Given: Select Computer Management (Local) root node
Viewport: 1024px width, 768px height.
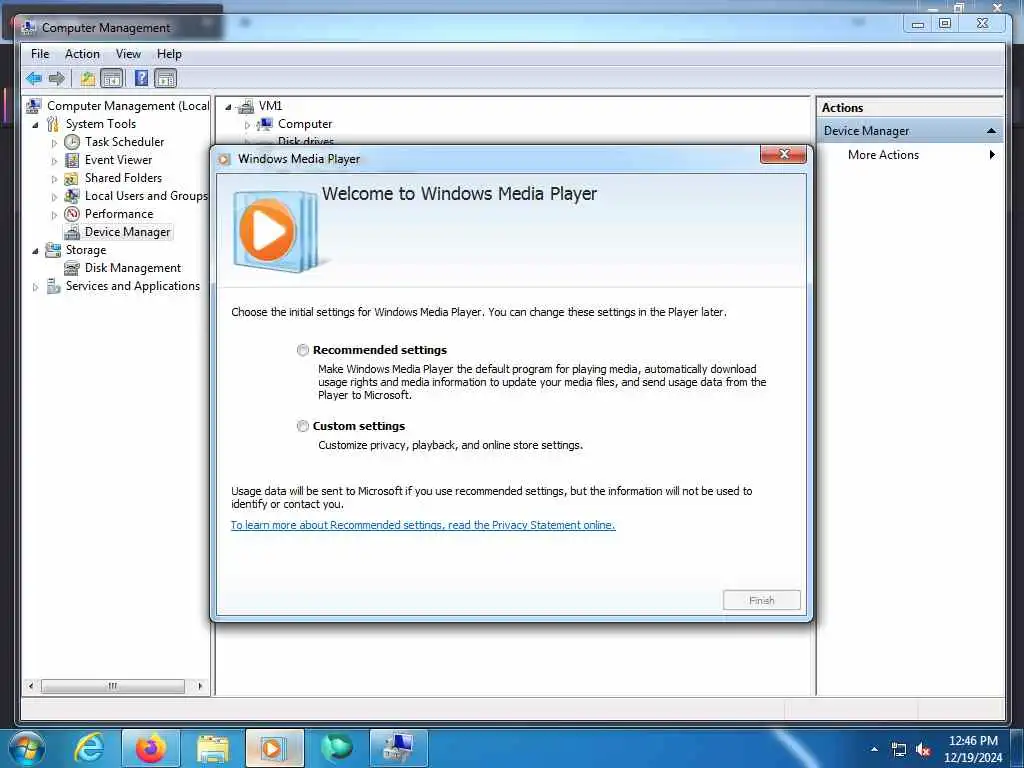Looking at the screenshot, I should pyautogui.click(x=128, y=106).
